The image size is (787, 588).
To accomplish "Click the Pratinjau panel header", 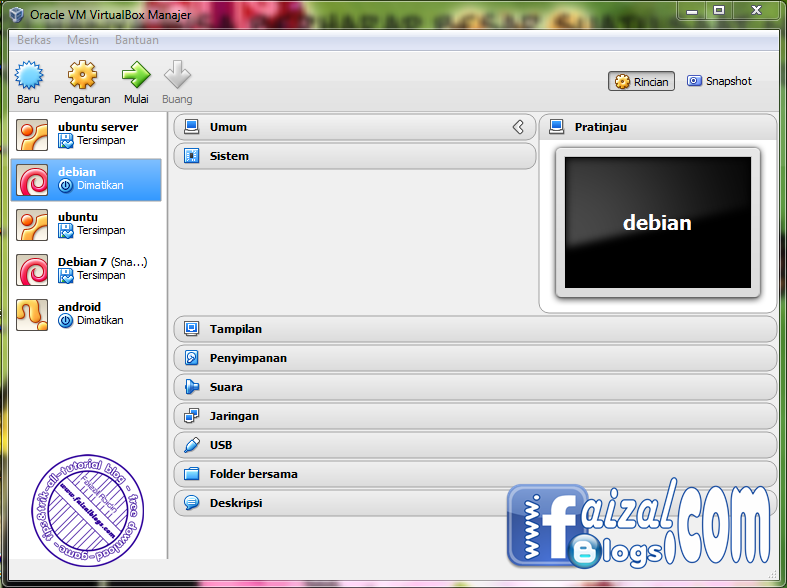I will 658,127.
